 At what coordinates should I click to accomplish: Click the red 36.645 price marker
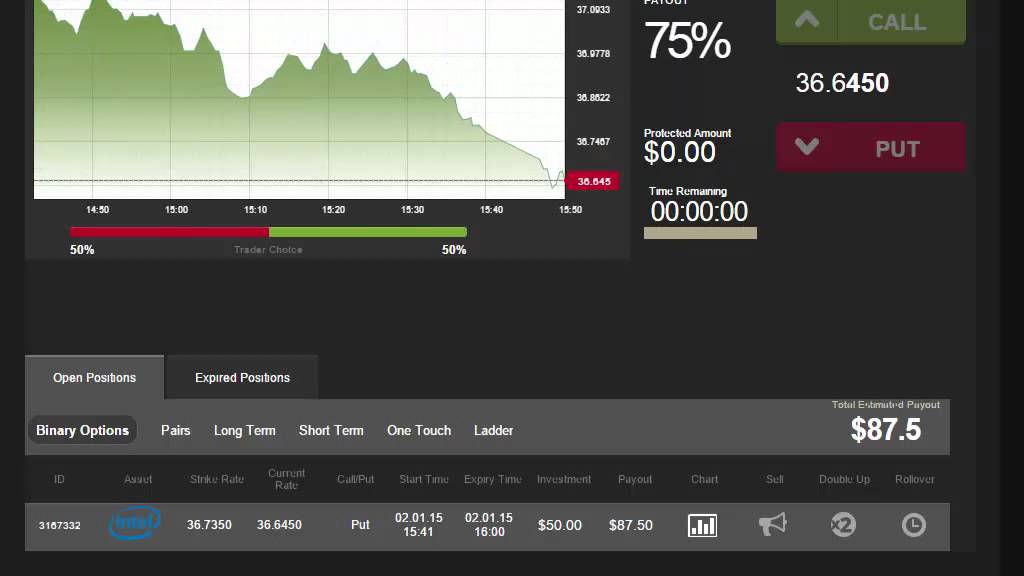[593, 181]
